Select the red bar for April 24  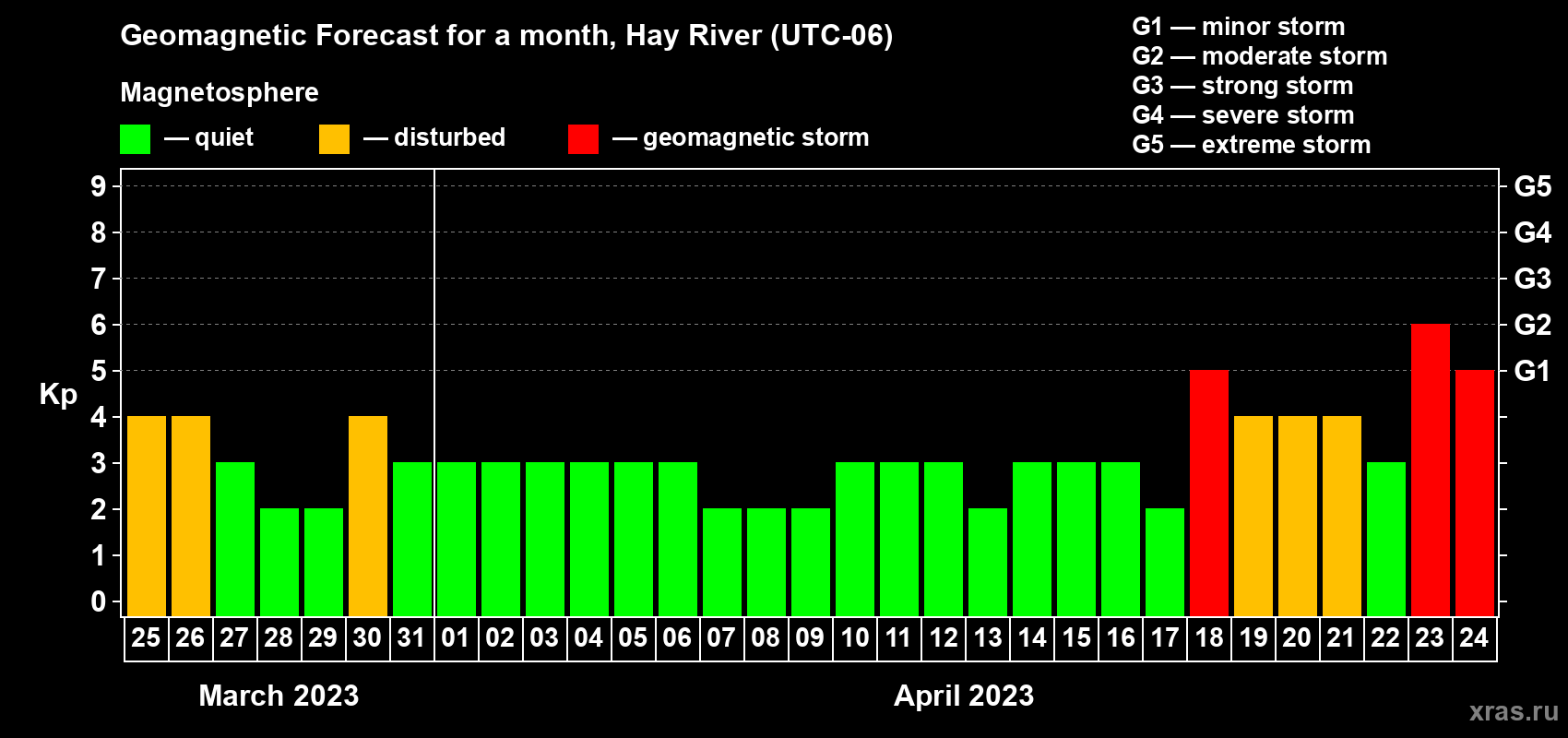click(1475, 493)
